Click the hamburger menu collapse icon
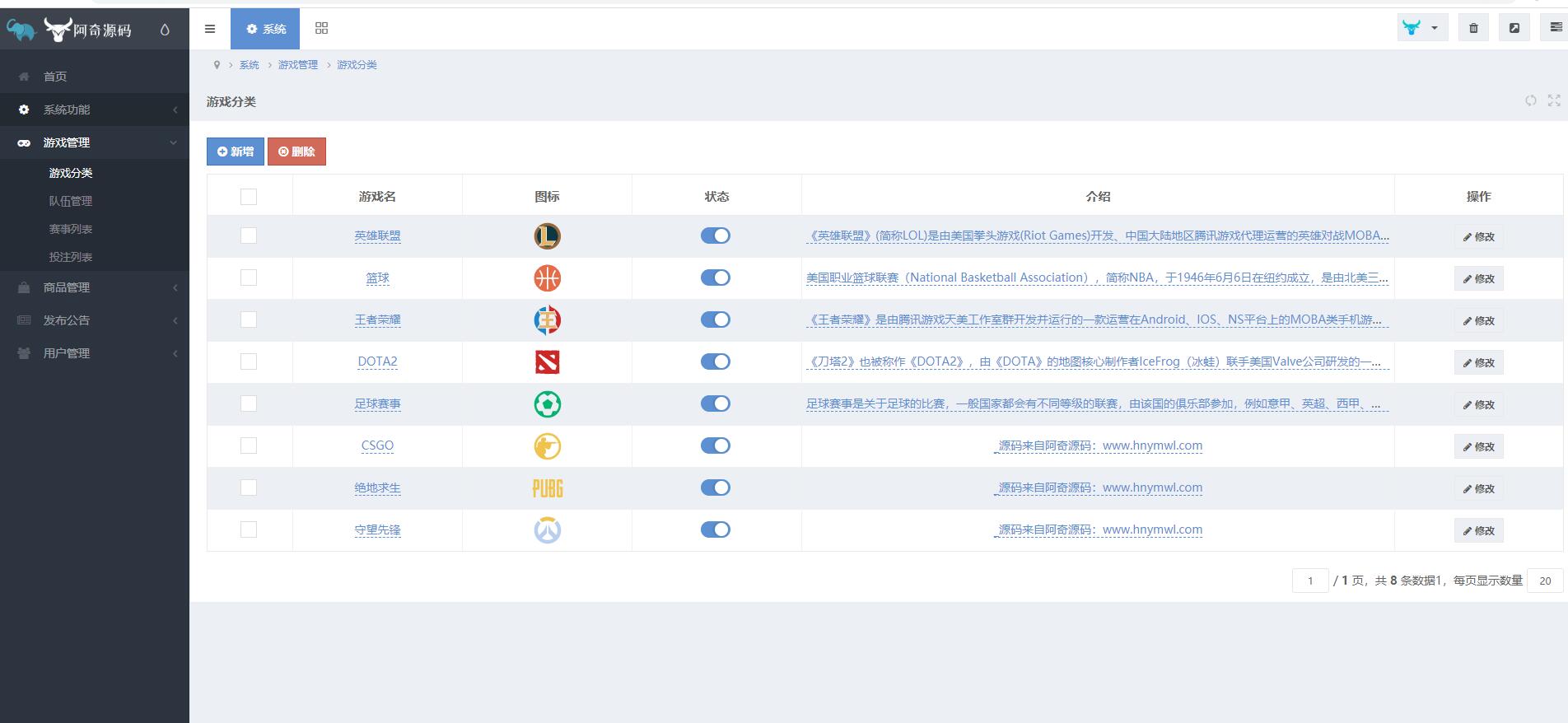This screenshot has height=723, width=1568. [210, 29]
